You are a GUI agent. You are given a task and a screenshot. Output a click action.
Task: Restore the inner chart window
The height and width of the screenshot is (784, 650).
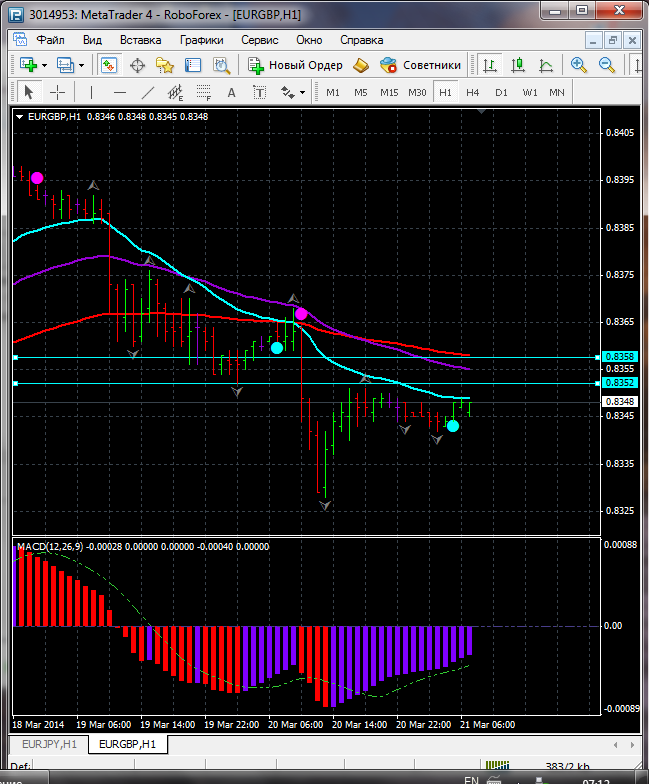[612, 40]
